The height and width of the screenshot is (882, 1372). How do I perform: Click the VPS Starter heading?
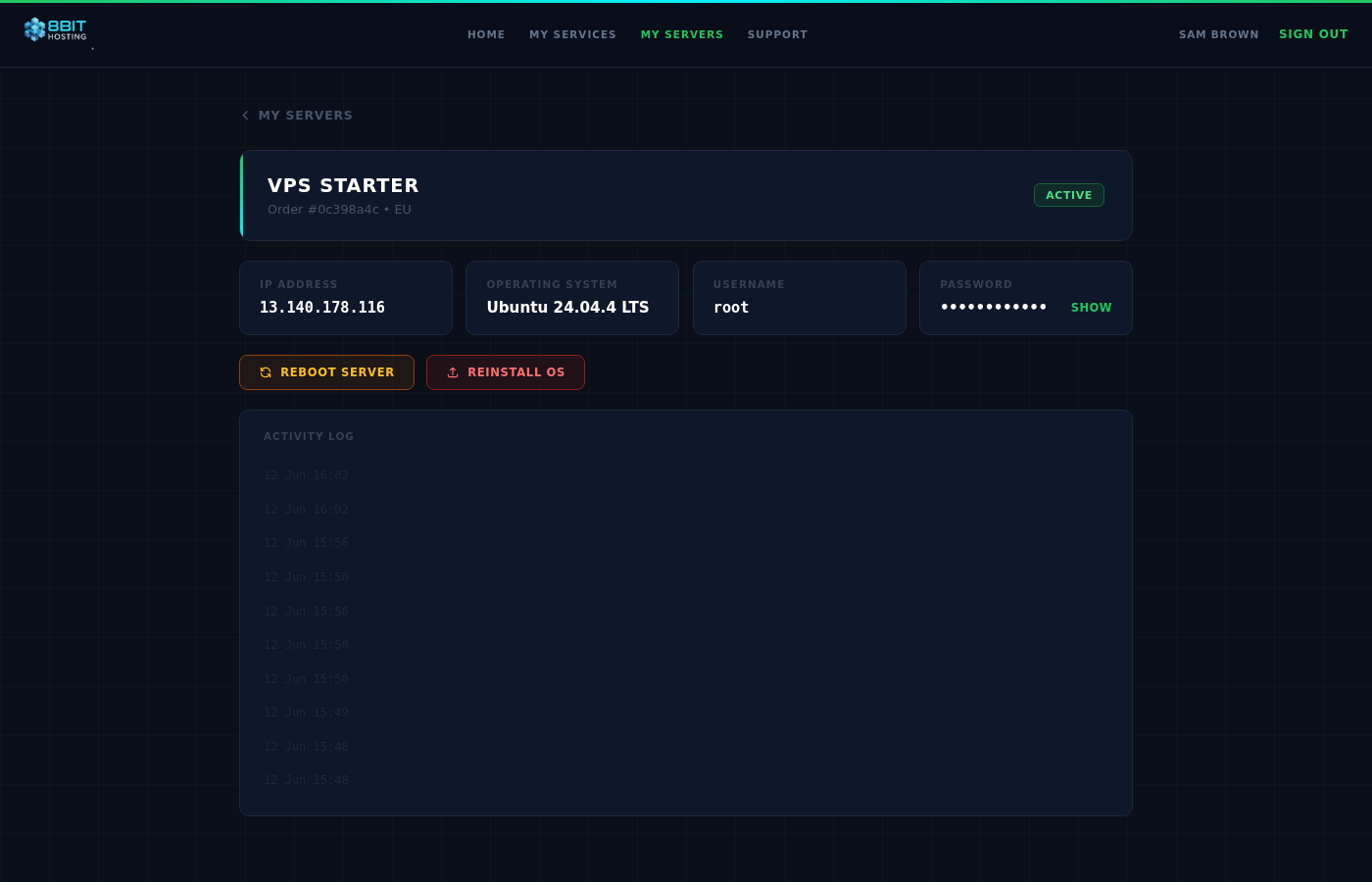pyautogui.click(x=343, y=185)
